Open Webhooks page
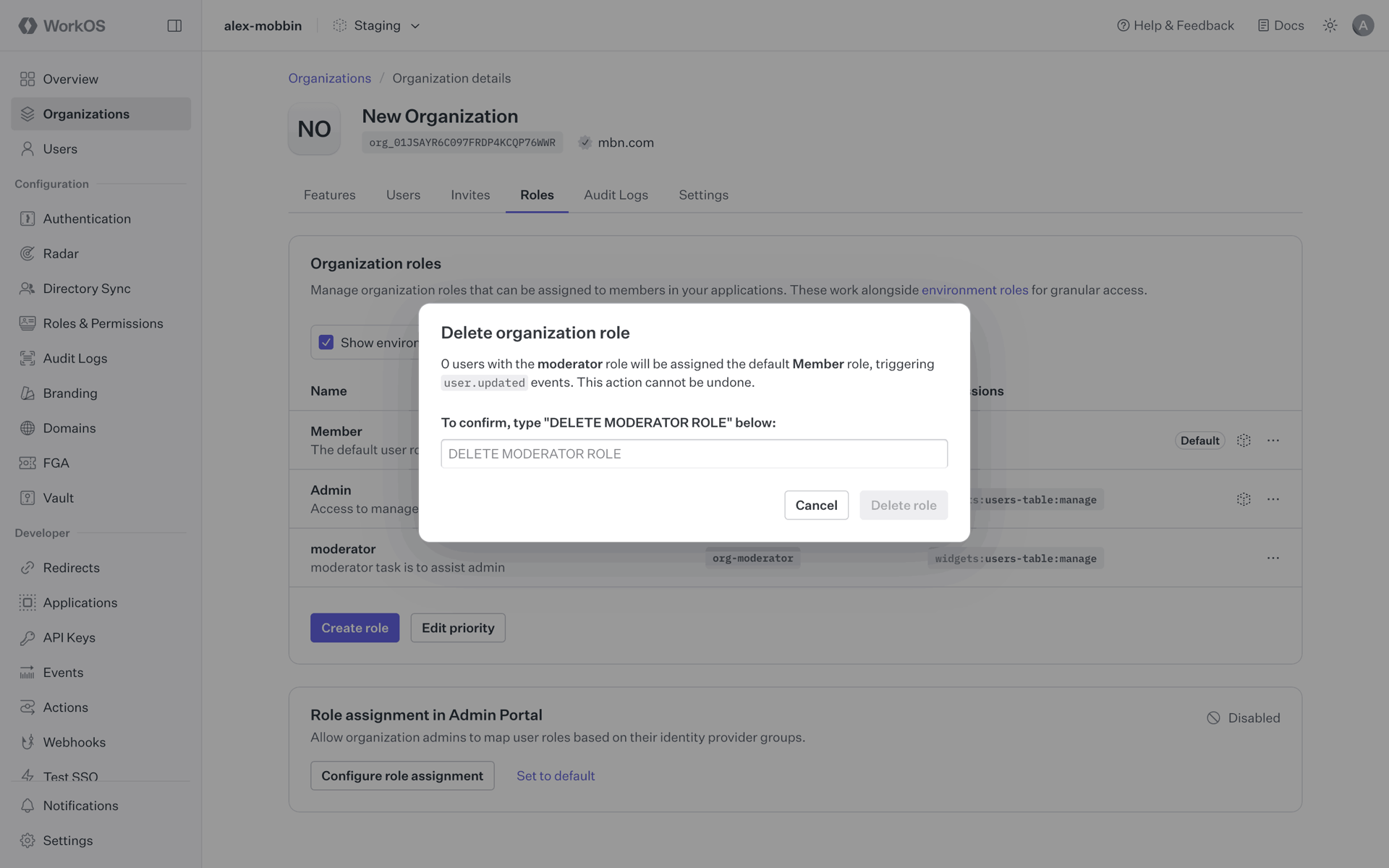The width and height of the screenshot is (1389, 868). click(x=101, y=742)
